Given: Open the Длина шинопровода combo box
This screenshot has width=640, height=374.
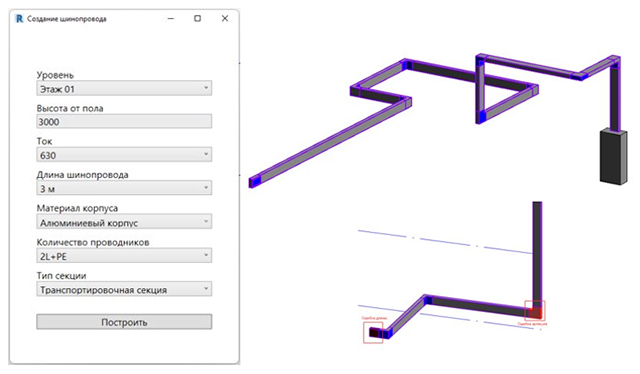Looking at the screenshot, I should (124, 188).
